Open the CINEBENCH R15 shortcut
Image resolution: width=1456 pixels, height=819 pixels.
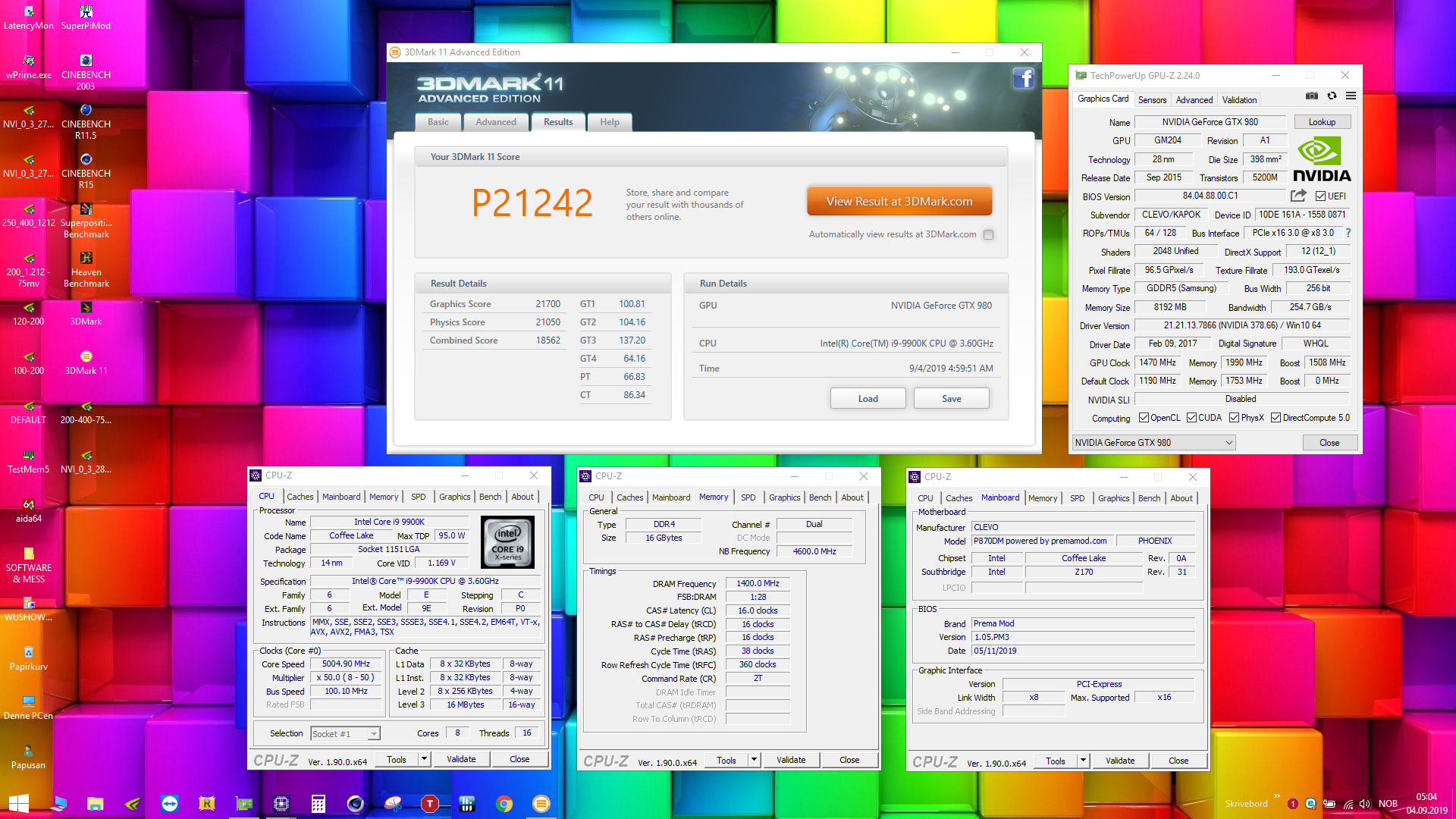pos(86,171)
